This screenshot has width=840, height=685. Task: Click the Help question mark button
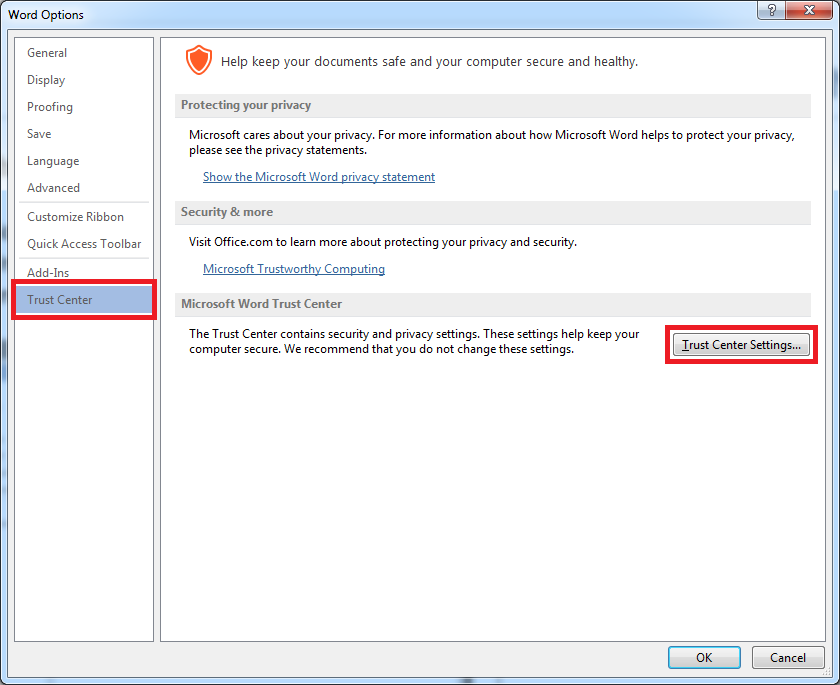pos(771,10)
